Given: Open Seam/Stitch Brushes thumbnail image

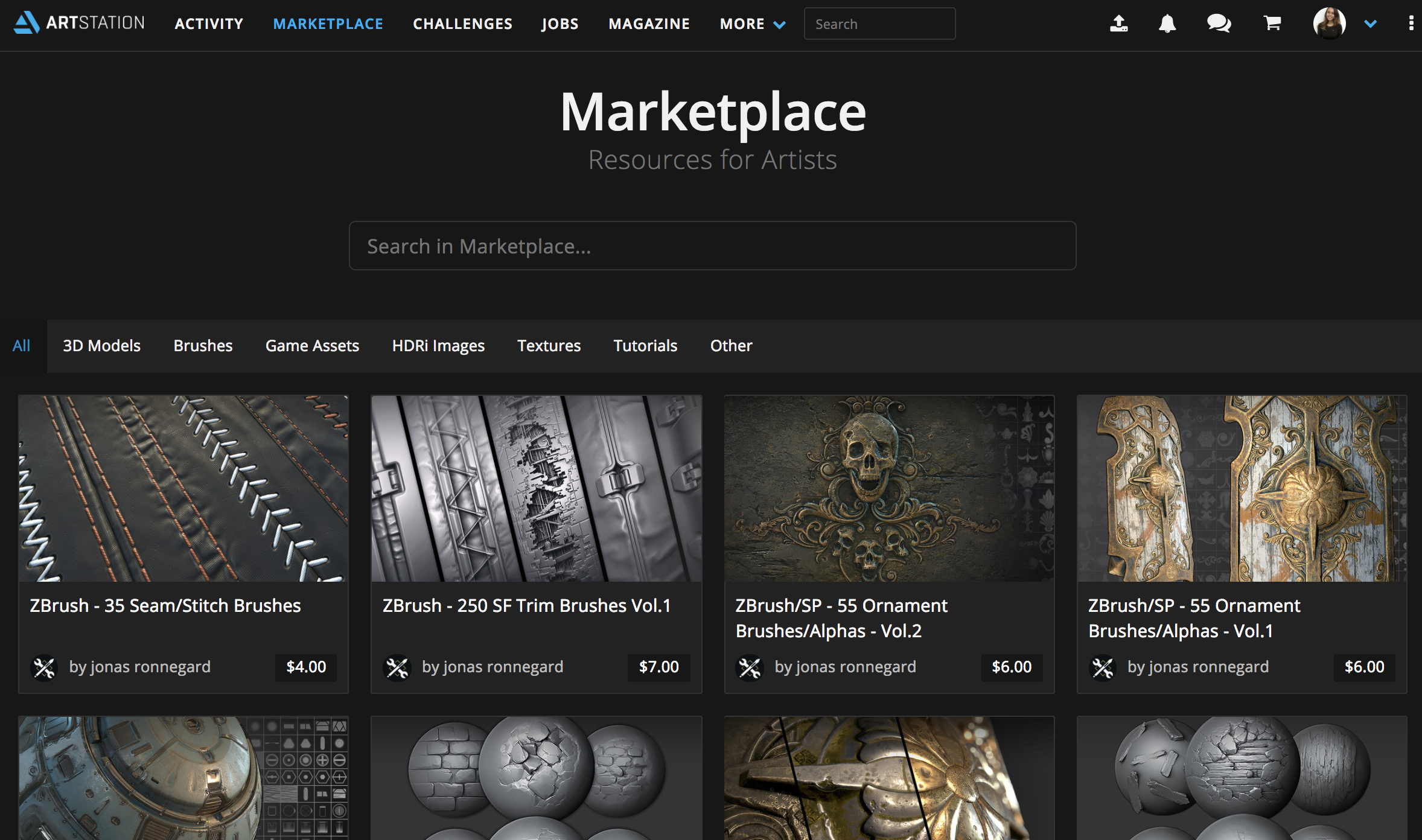Looking at the screenshot, I should pos(183,489).
